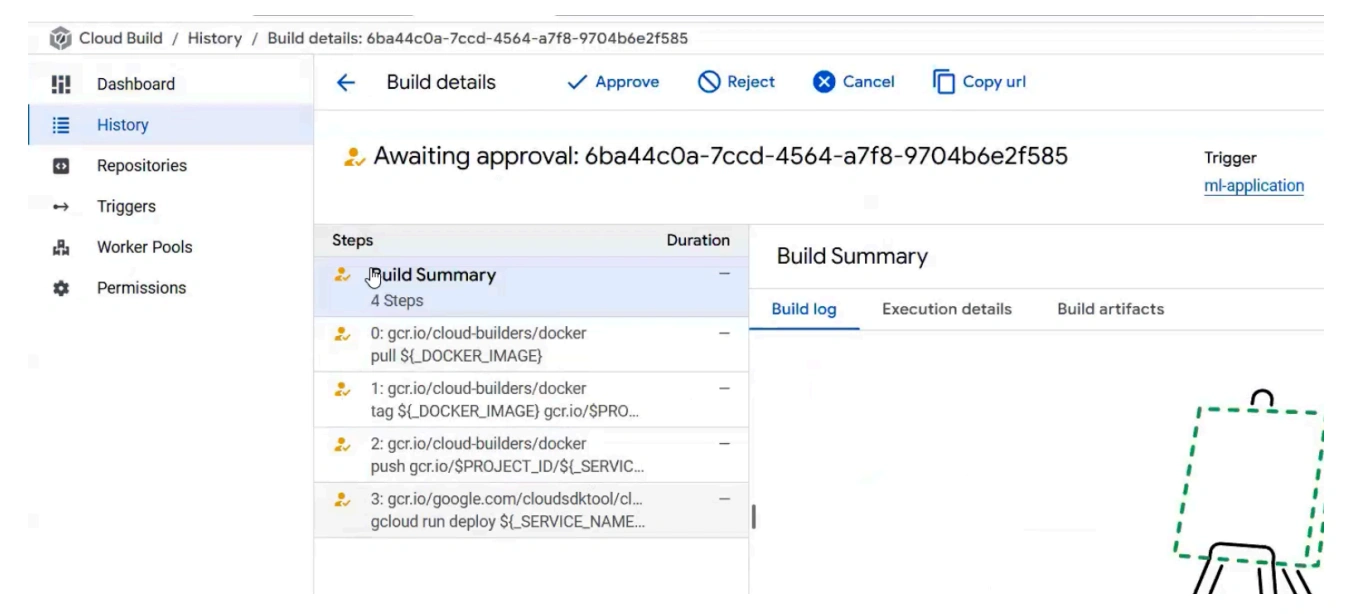Viewport: 1364px width, 614px height.
Task: Click the Approve checkmark icon
Action: click(577, 82)
